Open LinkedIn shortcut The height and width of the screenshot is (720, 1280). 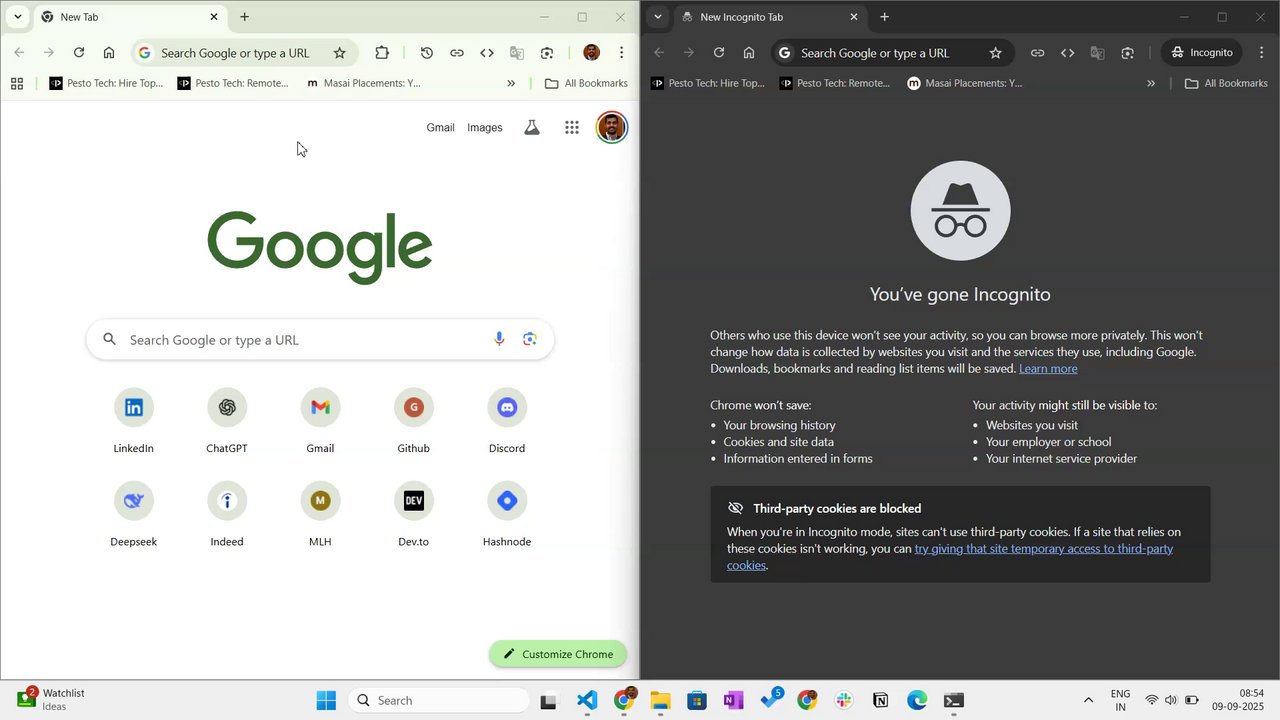click(x=133, y=421)
